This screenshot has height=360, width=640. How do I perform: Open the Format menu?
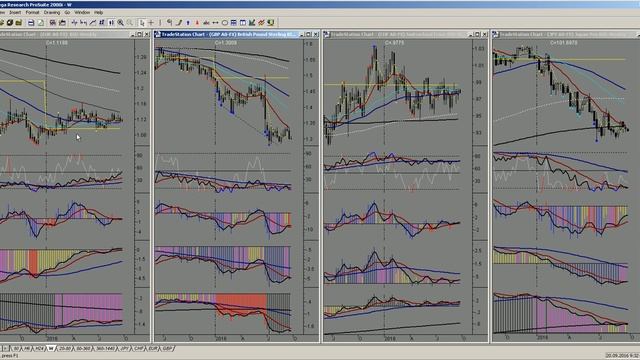point(32,12)
